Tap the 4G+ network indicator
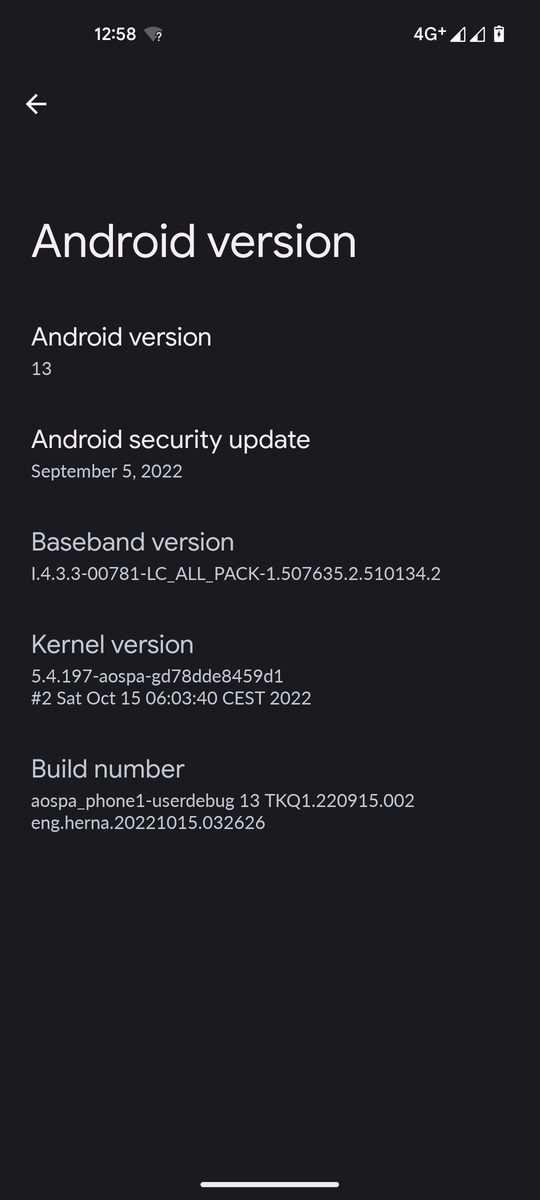Viewport: 540px width, 1200px height. coord(429,34)
